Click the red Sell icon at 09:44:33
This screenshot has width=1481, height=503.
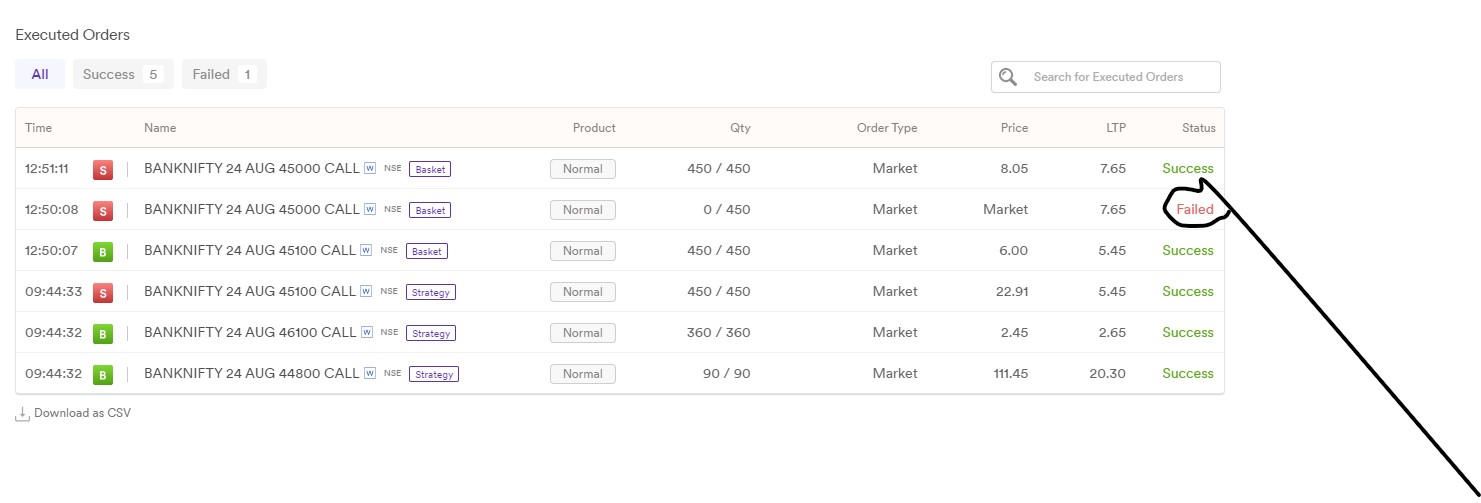point(103,293)
